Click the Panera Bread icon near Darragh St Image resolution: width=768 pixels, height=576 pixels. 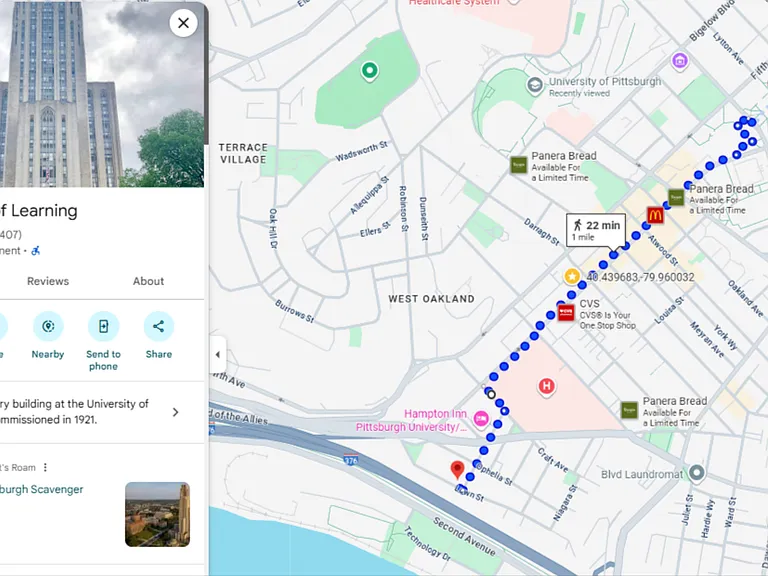[518, 165]
